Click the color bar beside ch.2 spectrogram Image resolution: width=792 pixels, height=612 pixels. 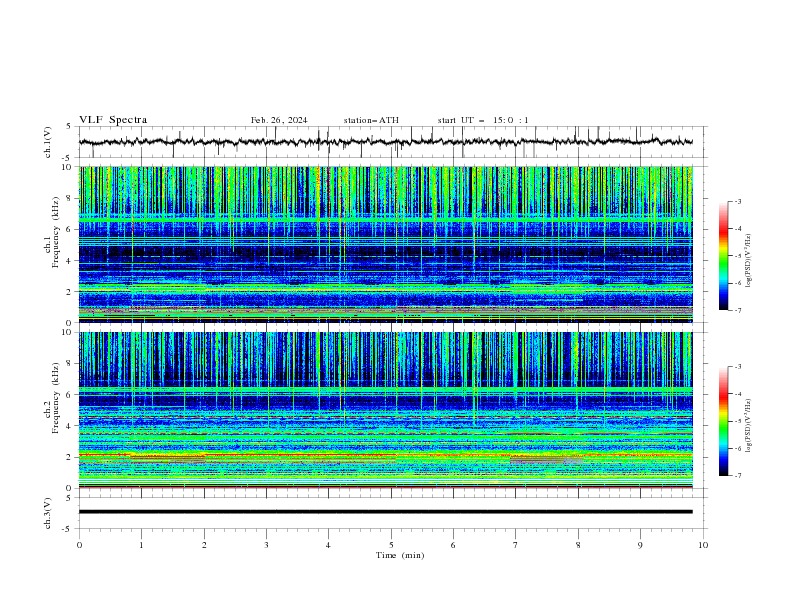point(724,421)
